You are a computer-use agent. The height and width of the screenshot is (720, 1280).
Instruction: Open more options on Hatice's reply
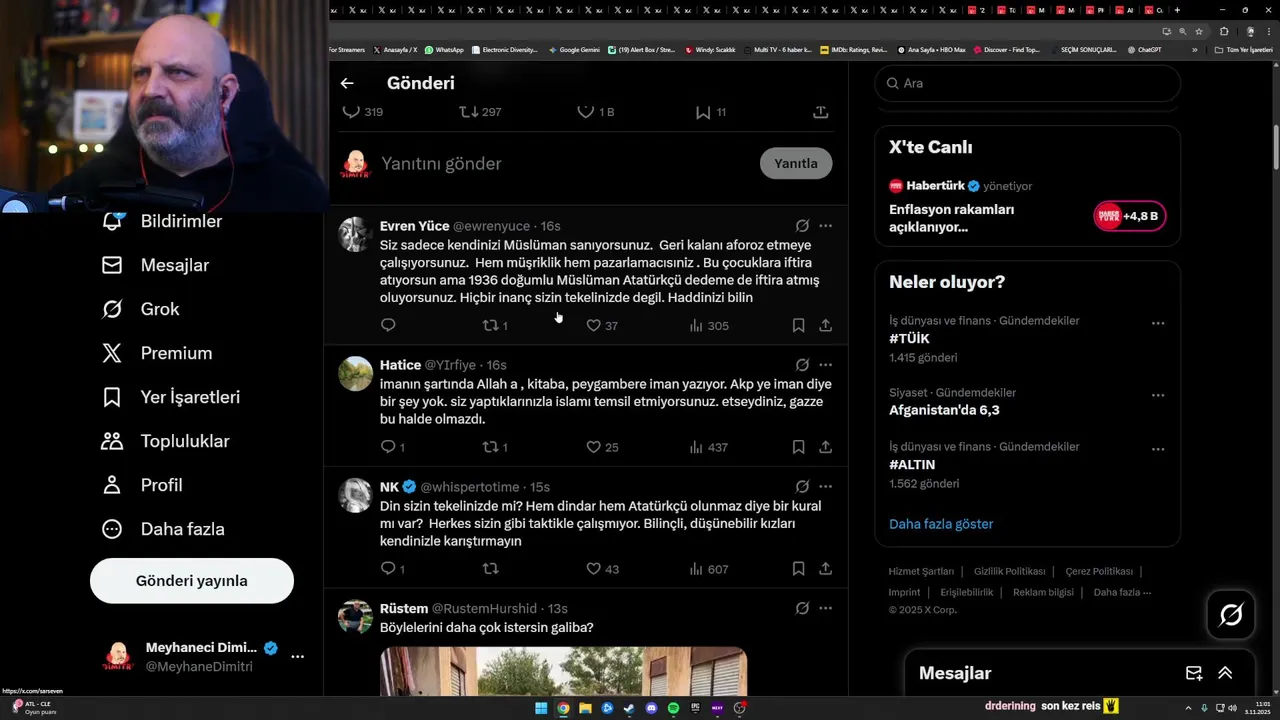(x=825, y=365)
